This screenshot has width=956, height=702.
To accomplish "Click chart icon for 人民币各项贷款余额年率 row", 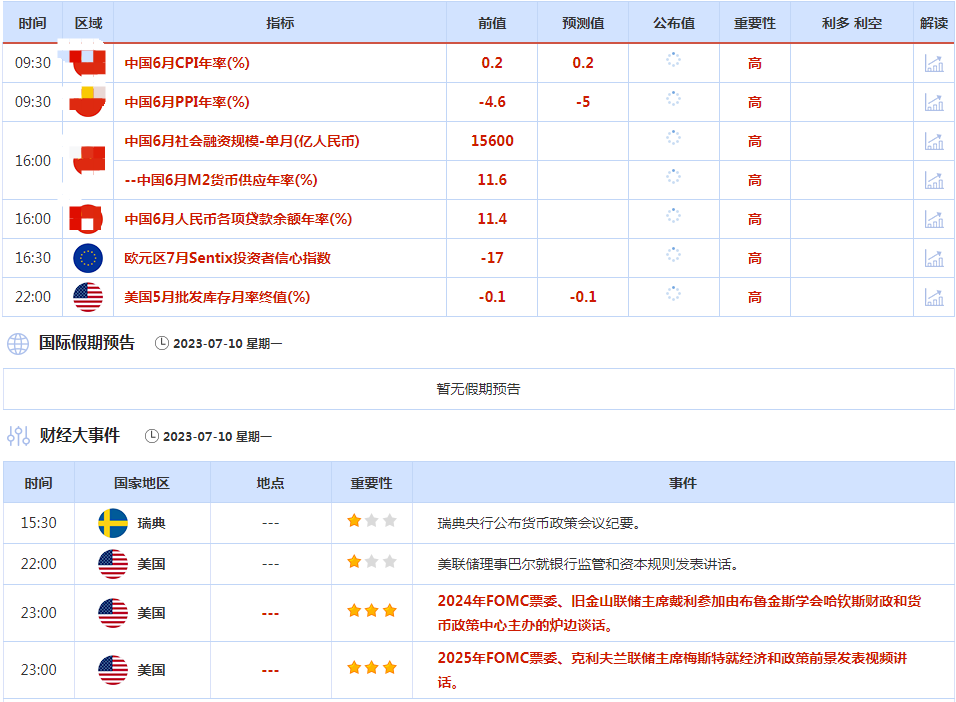I will click(x=934, y=219).
